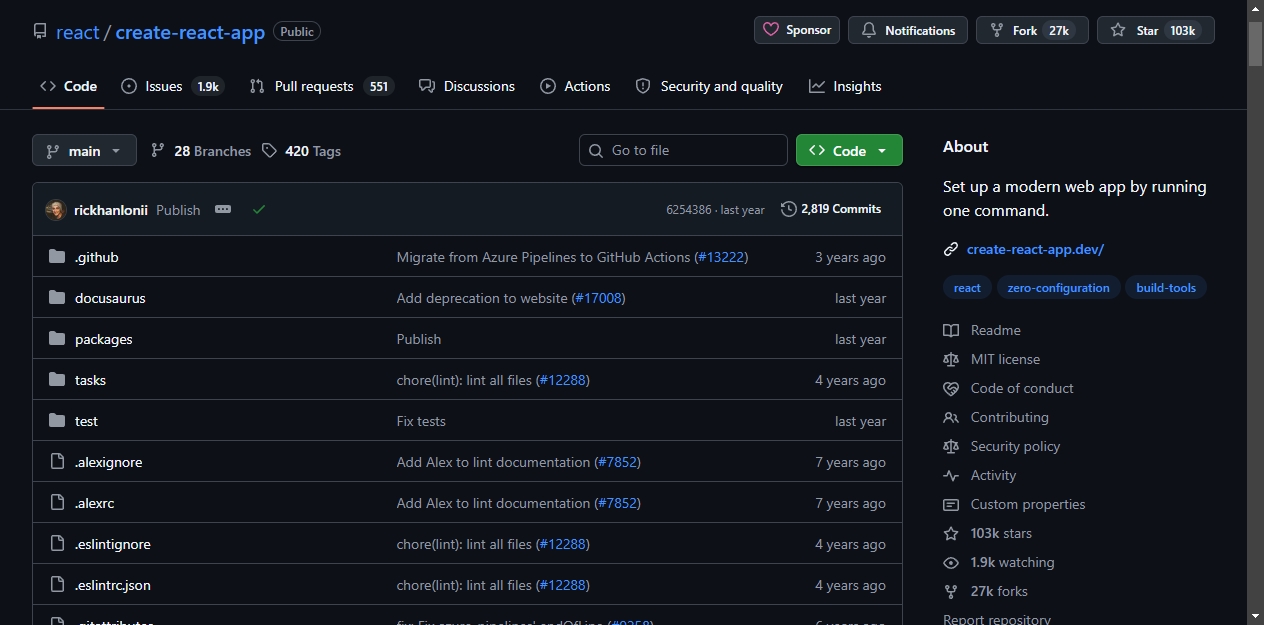Open the test folder
This screenshot has height=625, width=1264.
(x=86, y=421)
